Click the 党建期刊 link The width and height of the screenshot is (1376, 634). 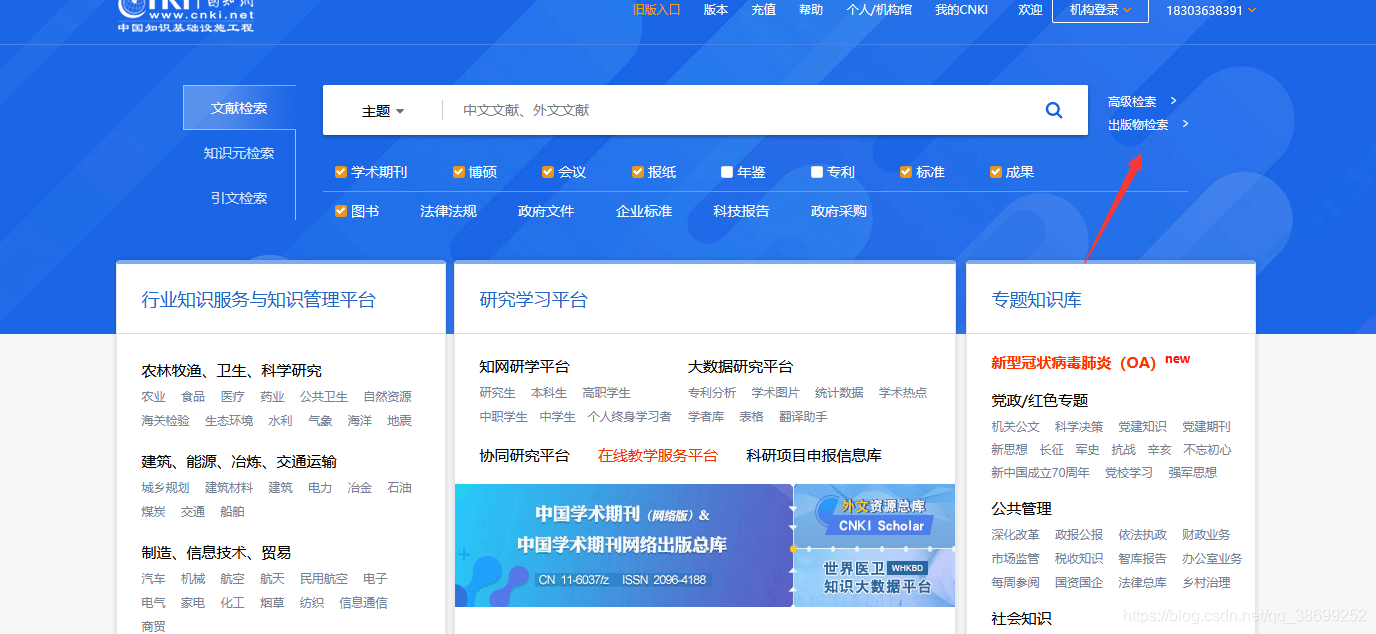(1206, 427)
